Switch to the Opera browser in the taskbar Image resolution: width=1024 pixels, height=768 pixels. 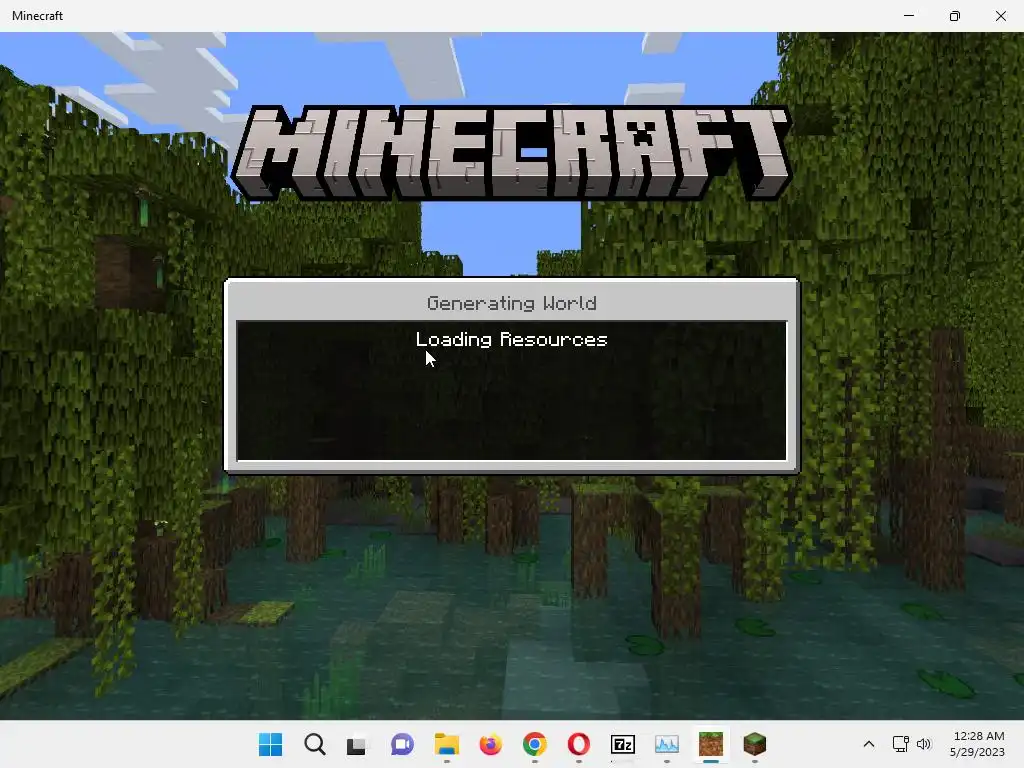tap(579, 744)
